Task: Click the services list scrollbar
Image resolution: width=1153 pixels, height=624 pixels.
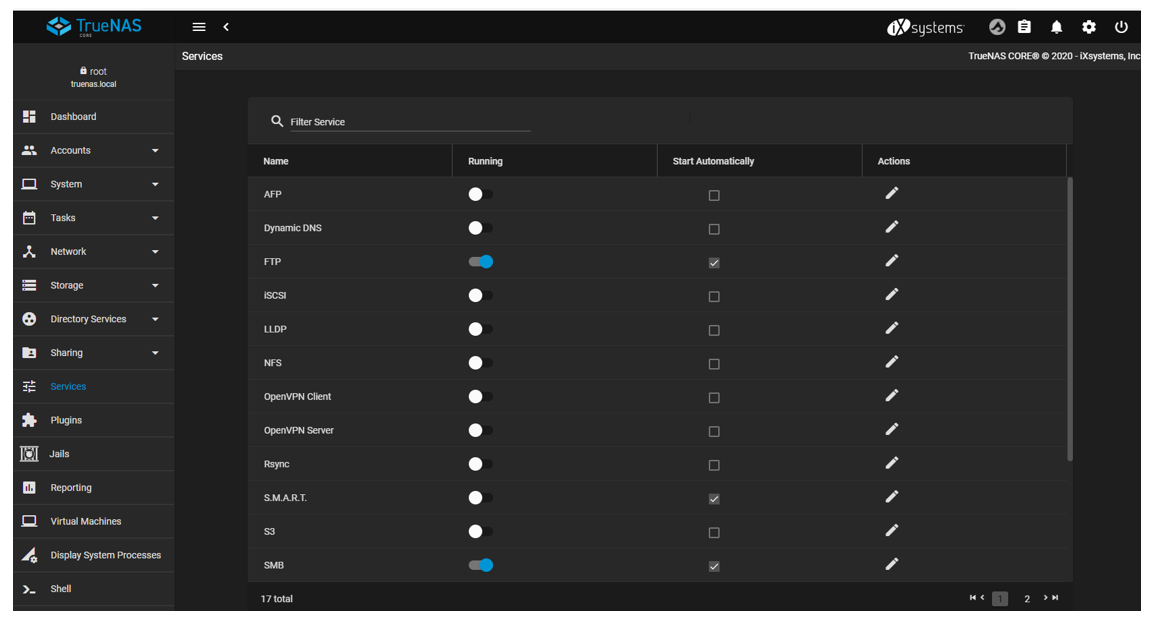Action: point(1070,319)
